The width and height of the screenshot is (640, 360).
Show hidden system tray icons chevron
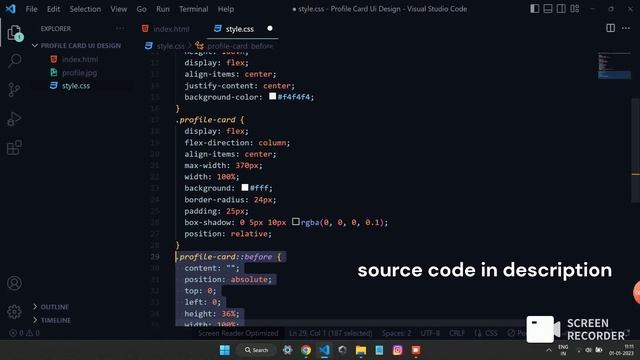(549, 350)
